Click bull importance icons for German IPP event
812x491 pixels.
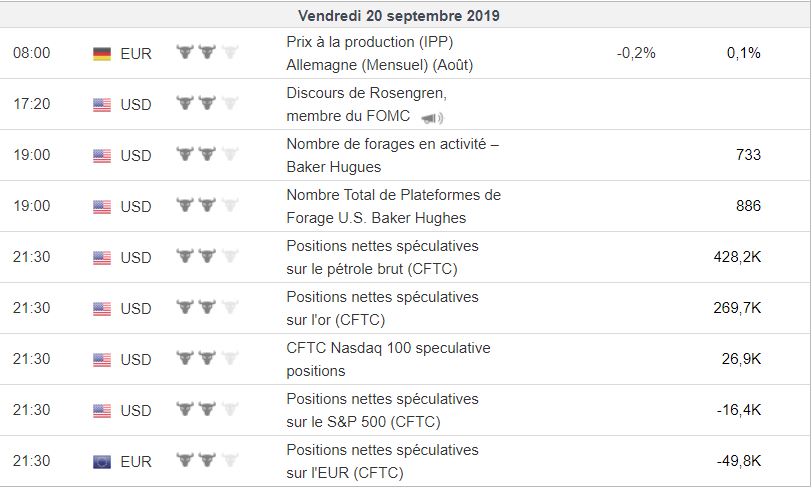[208, 53]
